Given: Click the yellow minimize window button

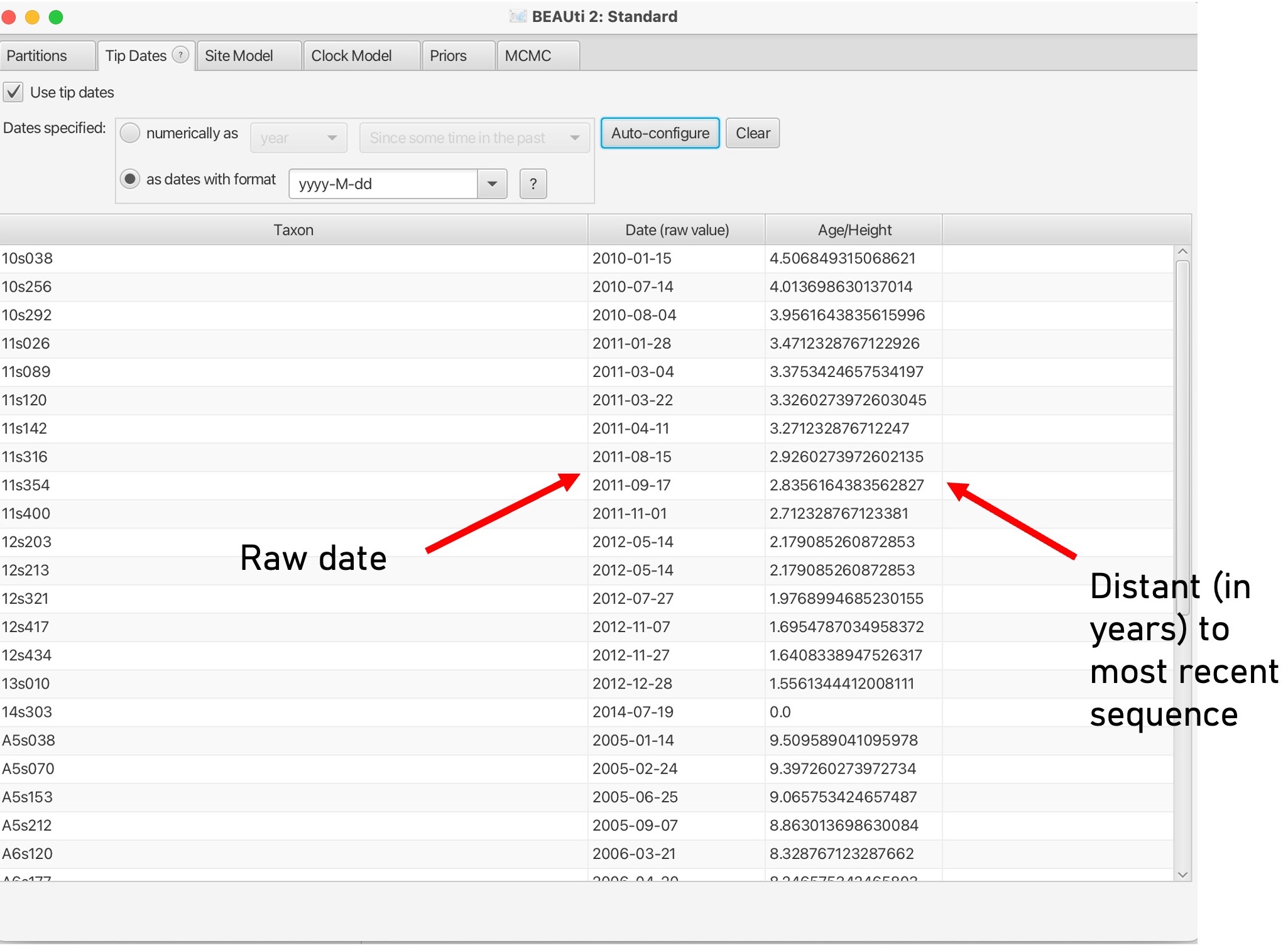Looking at the screenshot, I should [32, 17].
